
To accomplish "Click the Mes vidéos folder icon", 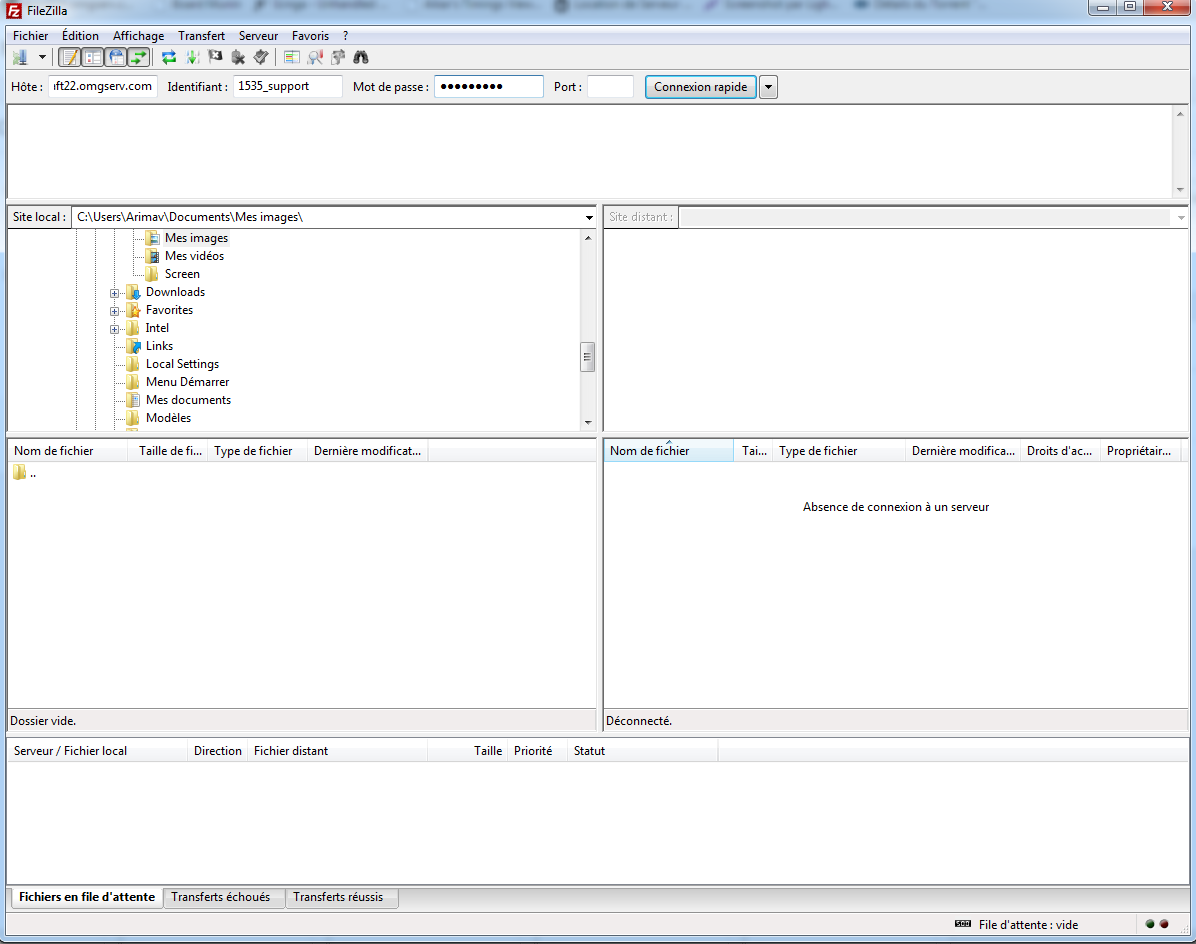I will pos(153,256).
